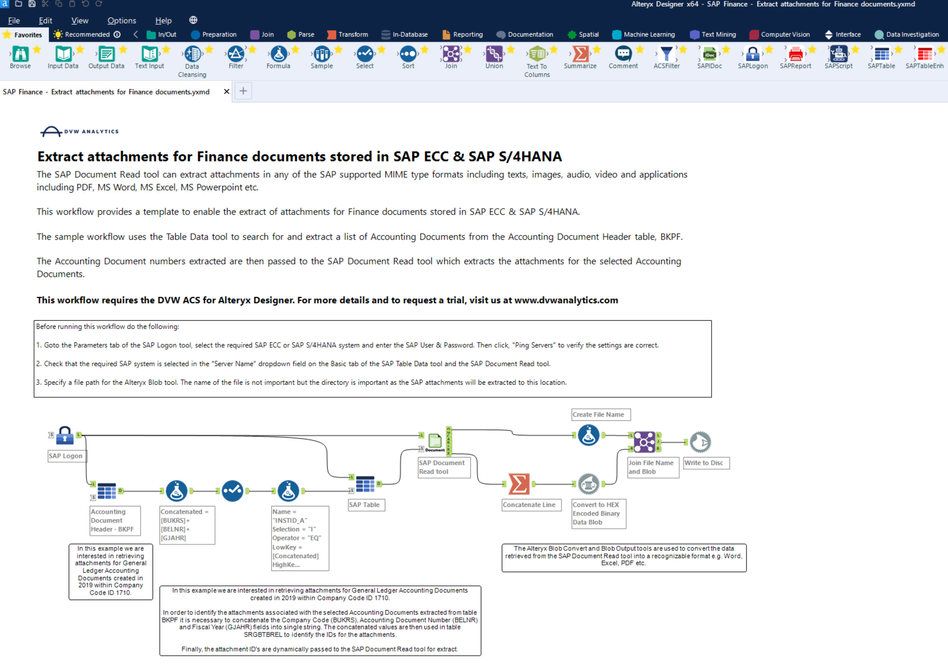
Task: Choose the SAPTable tool in palette
Action: (x=881, y=54)
